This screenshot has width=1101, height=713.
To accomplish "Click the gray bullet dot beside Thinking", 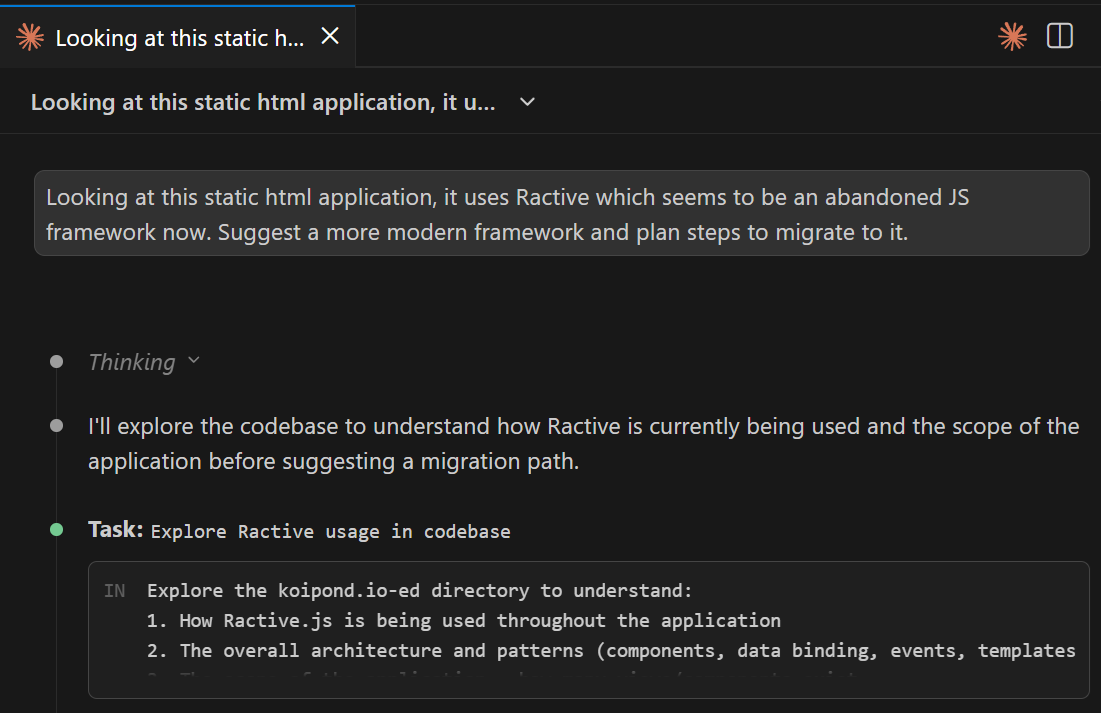I will click(x=57, y=362).
